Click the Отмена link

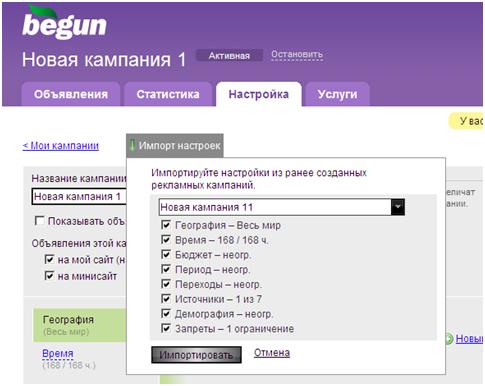click(x=272, y=353)
